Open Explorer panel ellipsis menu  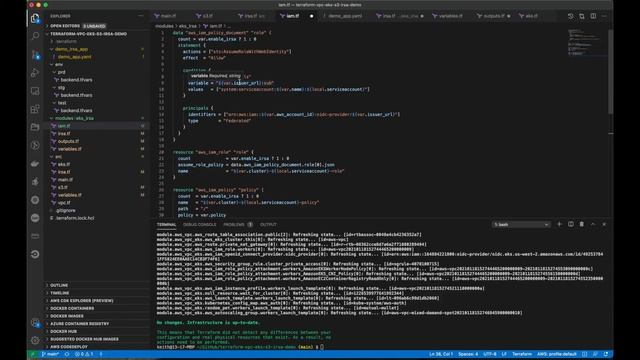(141, 16)
